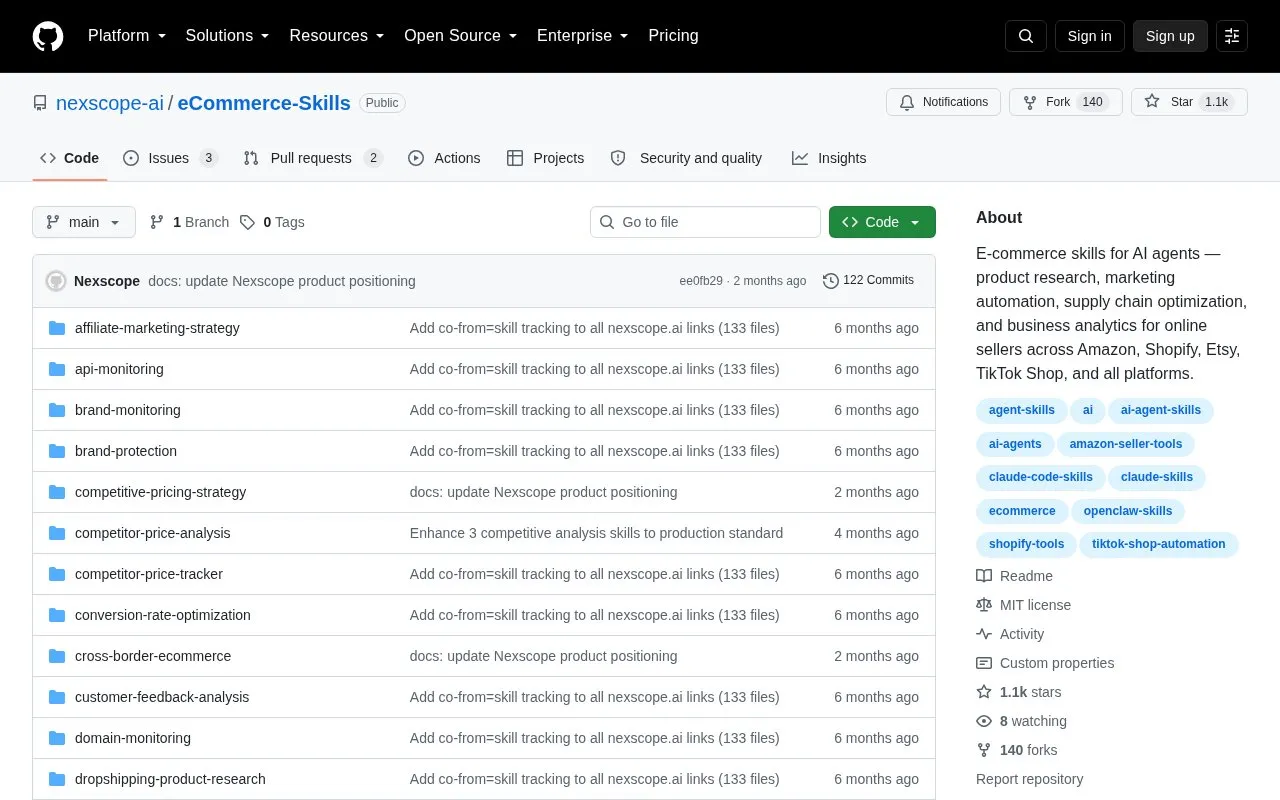Switch to the Issues tab
The width and height of the screenshot is (1280, 800).
coord(170,158)
